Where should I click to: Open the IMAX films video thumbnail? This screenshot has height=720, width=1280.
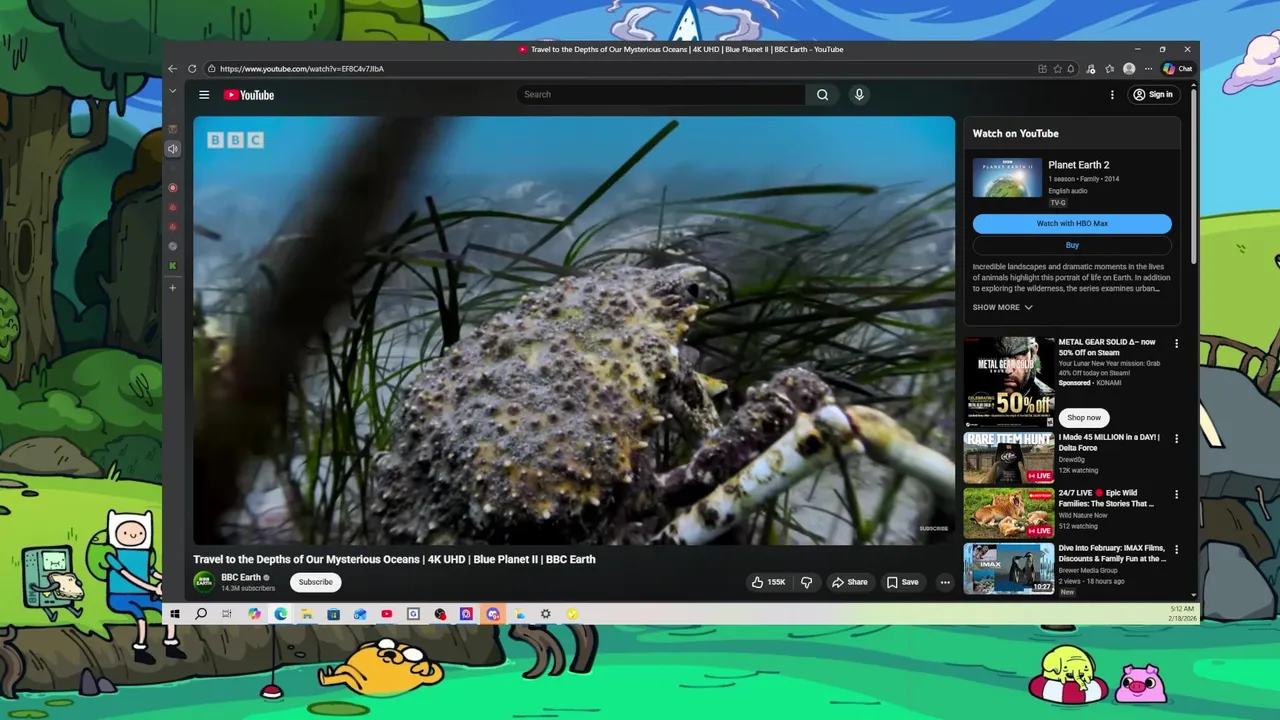point(1009,568)
